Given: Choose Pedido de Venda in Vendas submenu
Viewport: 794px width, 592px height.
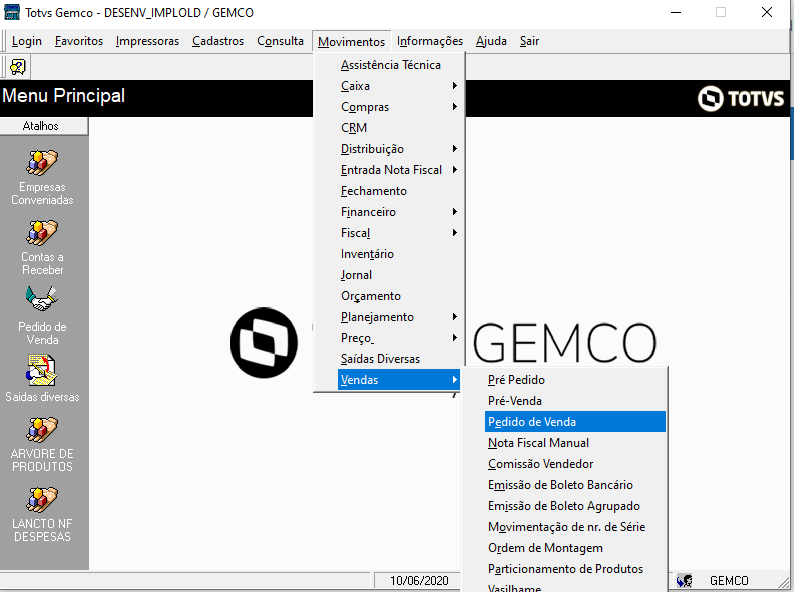Looking at the screenshot, I should (x=575, y=422).
